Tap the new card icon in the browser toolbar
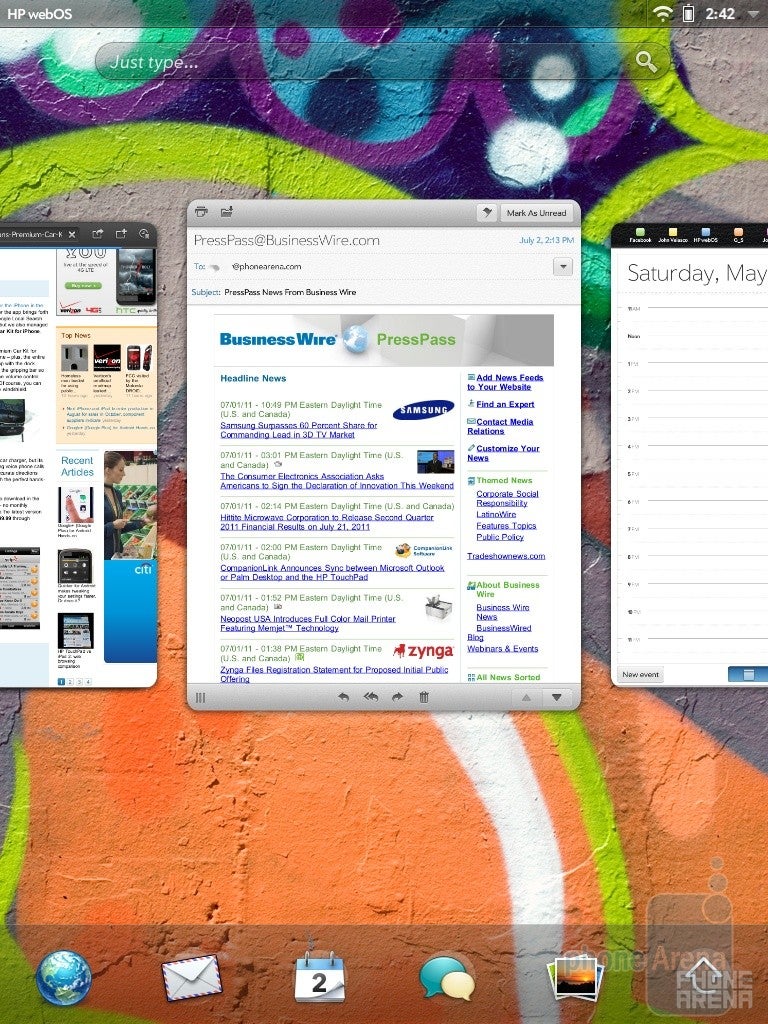The height and width of the screenshot is (1024, 768). coord(121,233)
